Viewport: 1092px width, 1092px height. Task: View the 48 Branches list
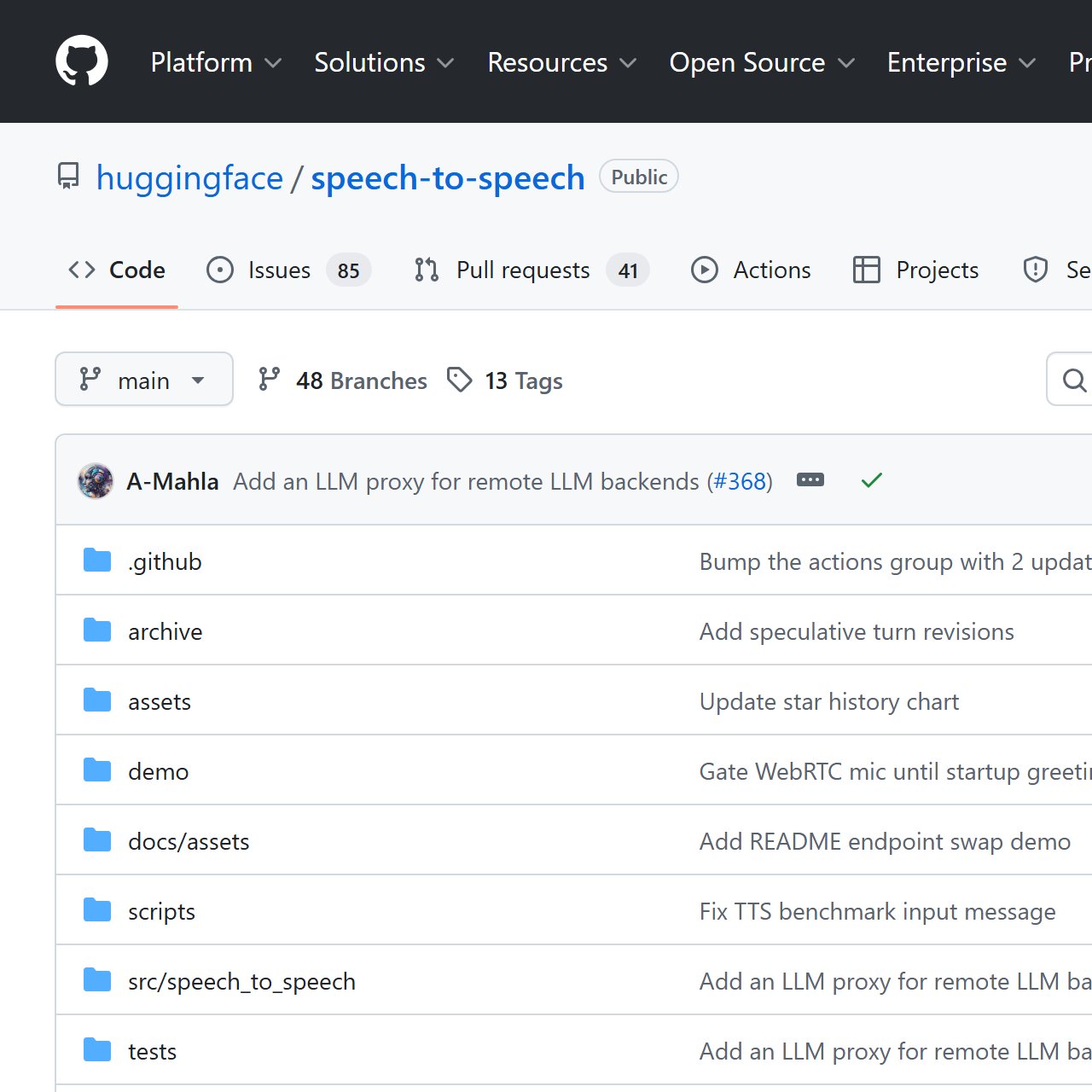(x=342, y=380)
